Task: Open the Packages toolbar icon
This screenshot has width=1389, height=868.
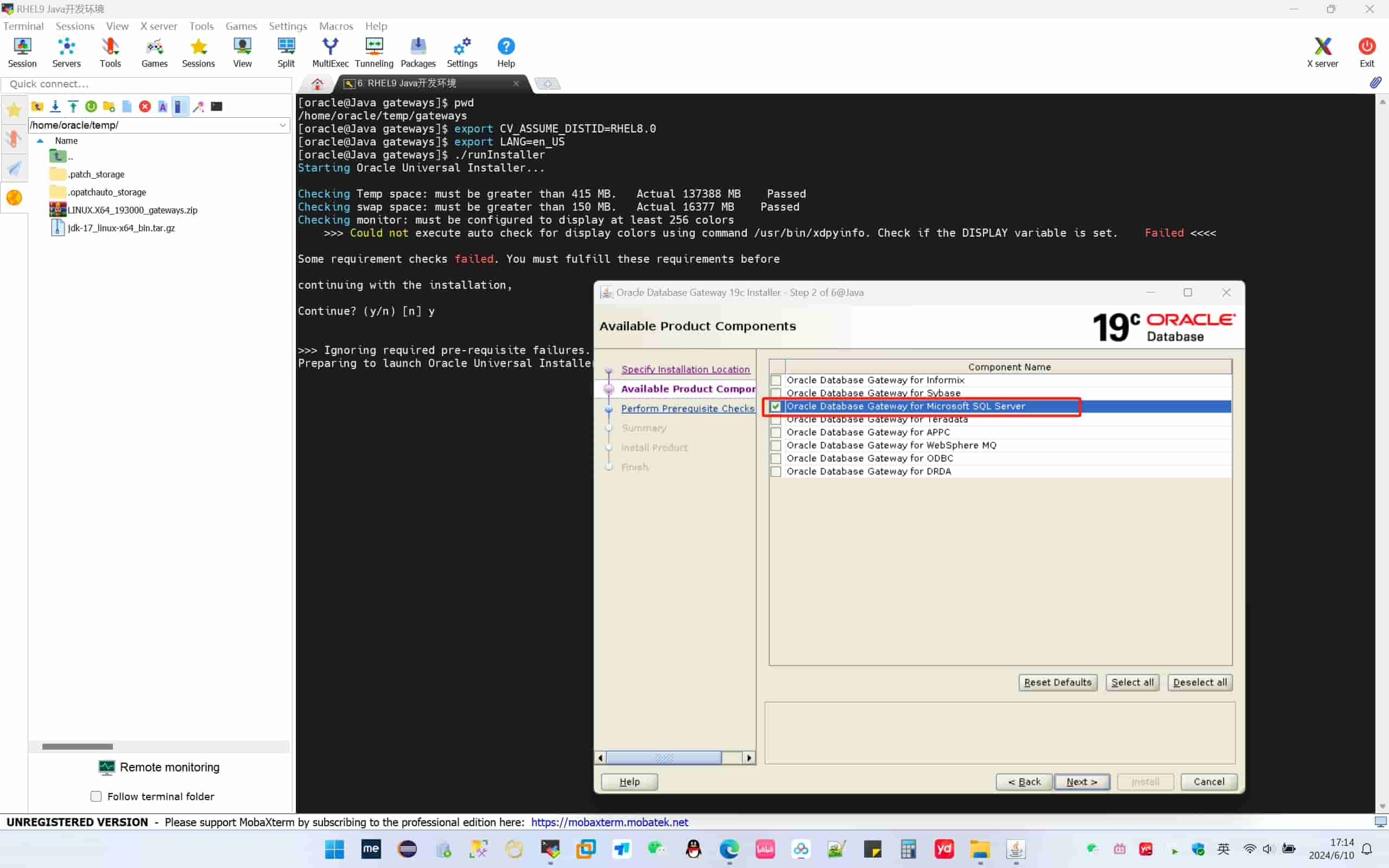Action: pos(418,52)
